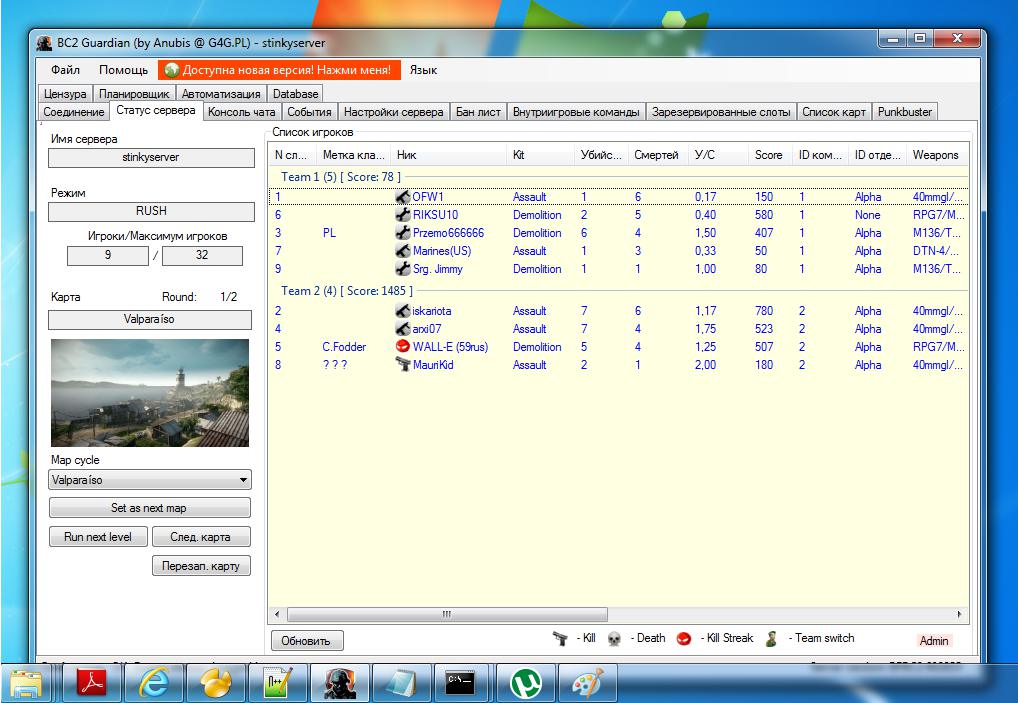1018x703 pixels.
Task: Click the pistol kill icon beside MauriKid
Action: 404,365
